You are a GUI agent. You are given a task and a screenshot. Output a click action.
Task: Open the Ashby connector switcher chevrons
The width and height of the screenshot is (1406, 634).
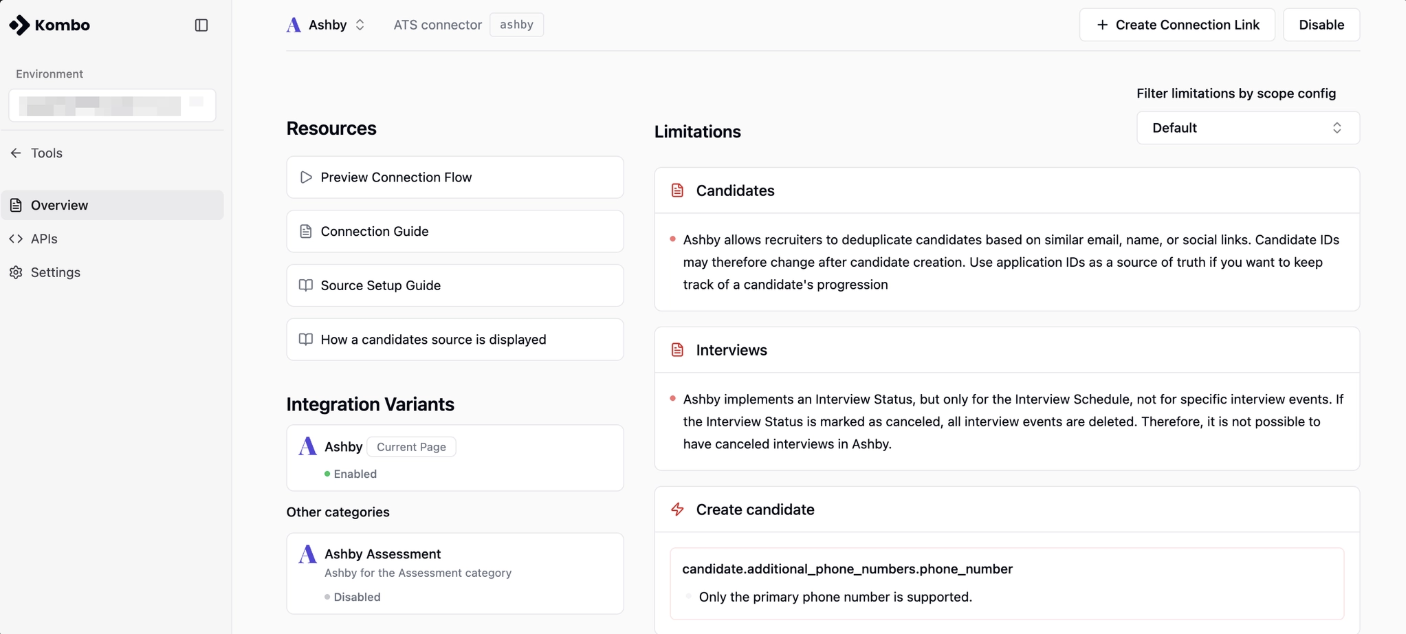360,25
